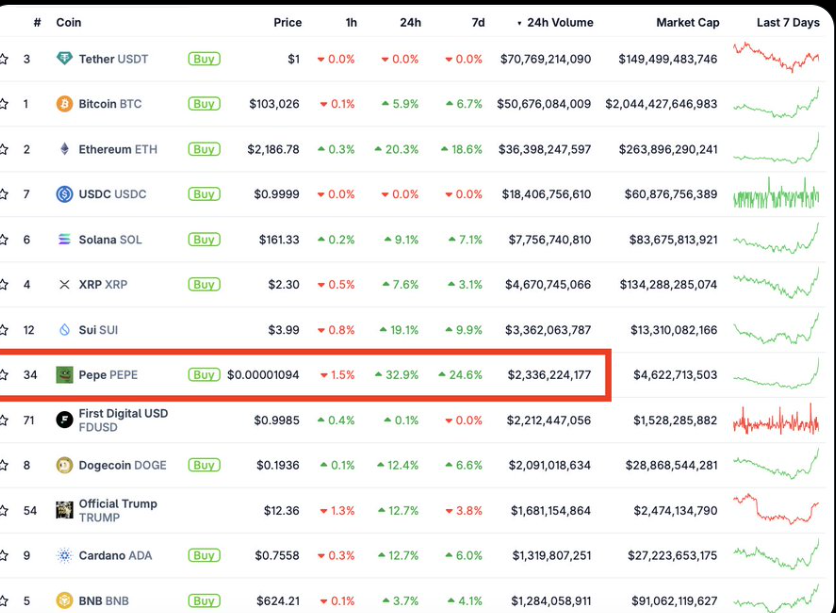Click the Pepe frog logo icon
Image resolution: width=836 pixels, height=613 pixels.
[65, 375]
